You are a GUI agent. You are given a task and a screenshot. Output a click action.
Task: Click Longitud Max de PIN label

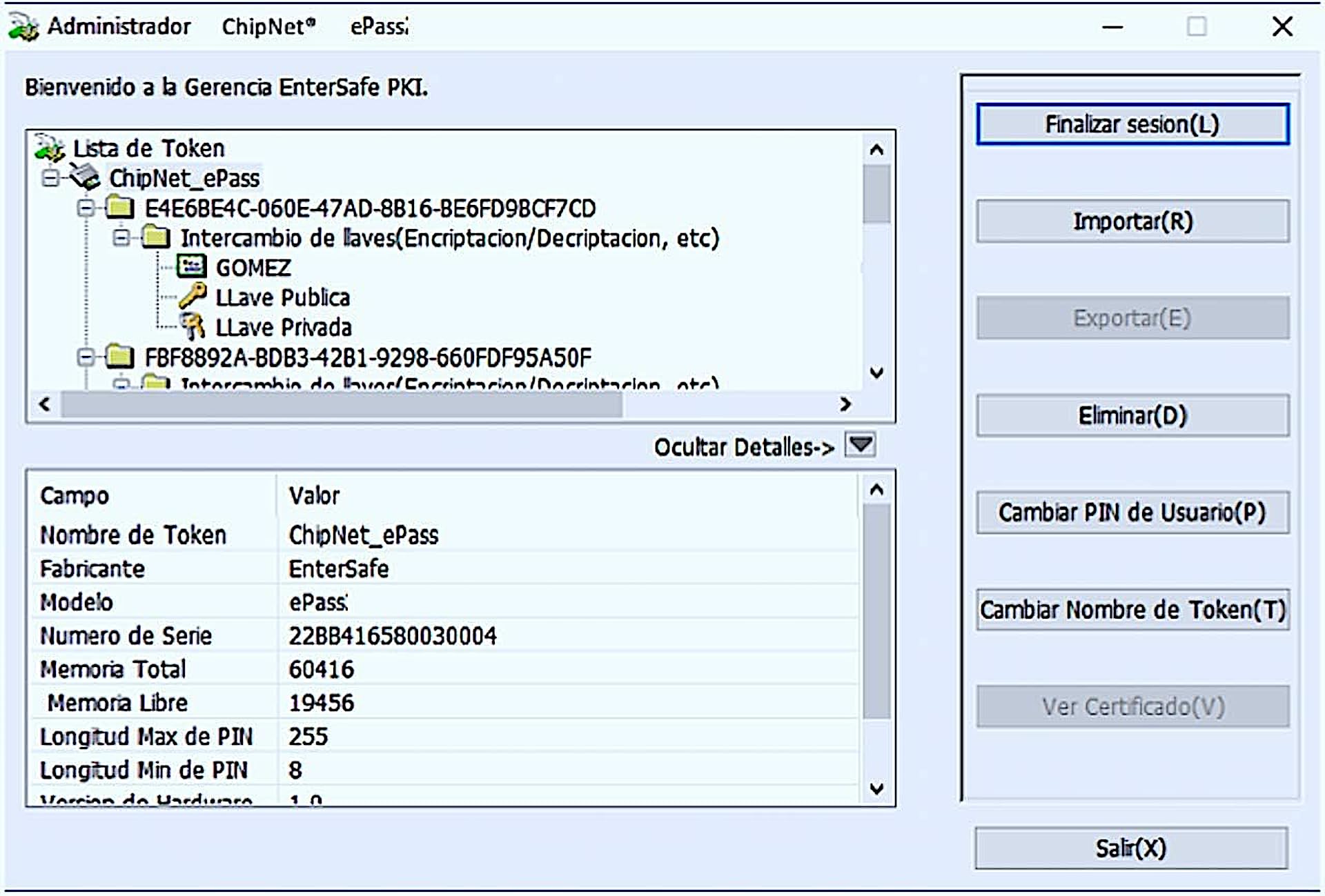pyautogui.click(x=146, y=737)
